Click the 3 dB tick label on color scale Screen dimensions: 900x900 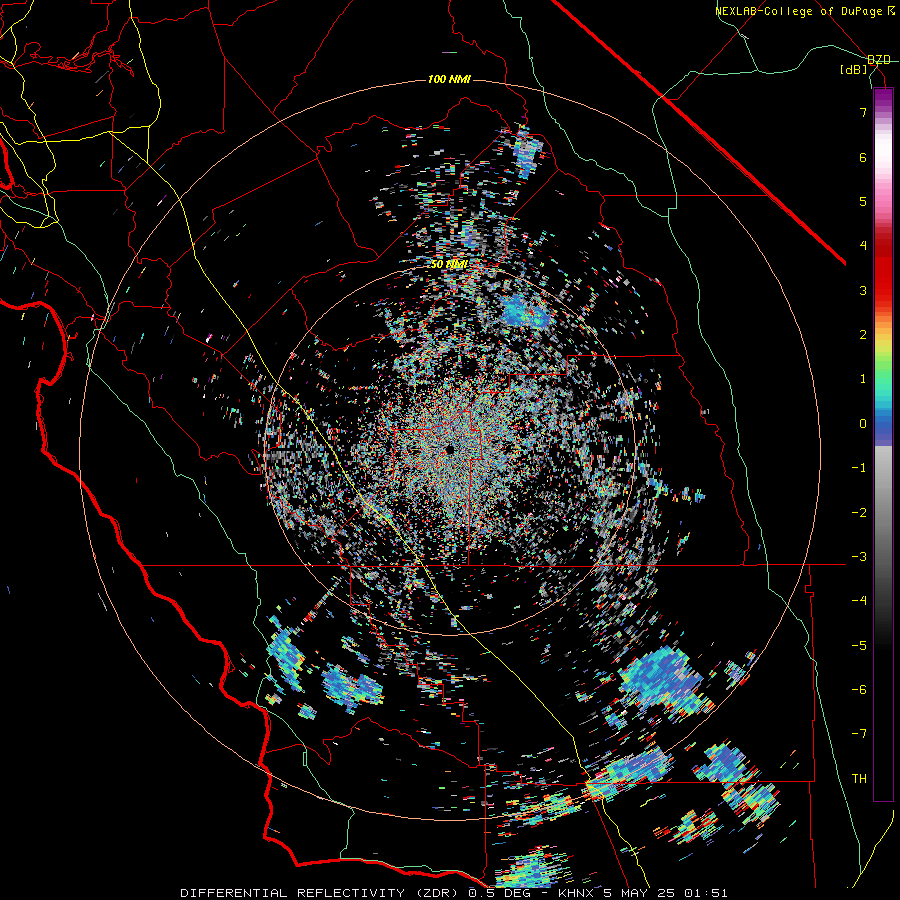(x=863, y=290)
